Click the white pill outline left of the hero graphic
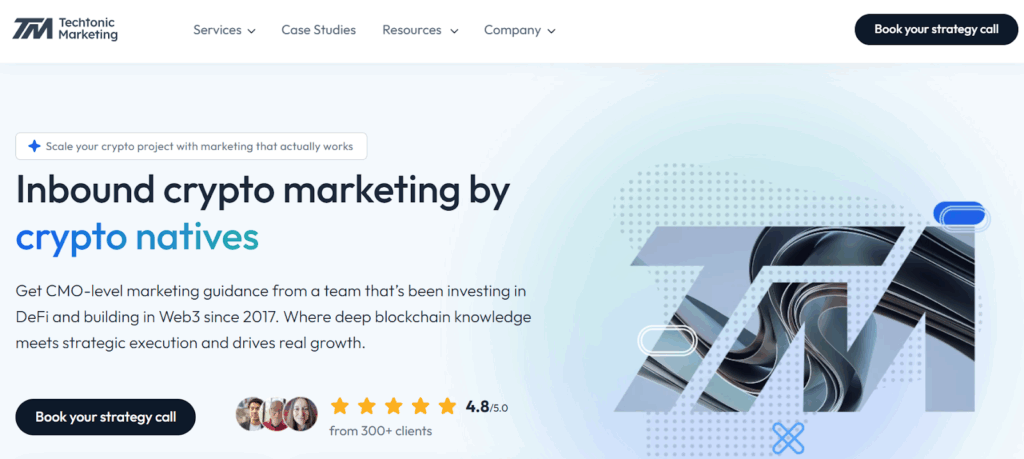 click(x=665, y=340)
